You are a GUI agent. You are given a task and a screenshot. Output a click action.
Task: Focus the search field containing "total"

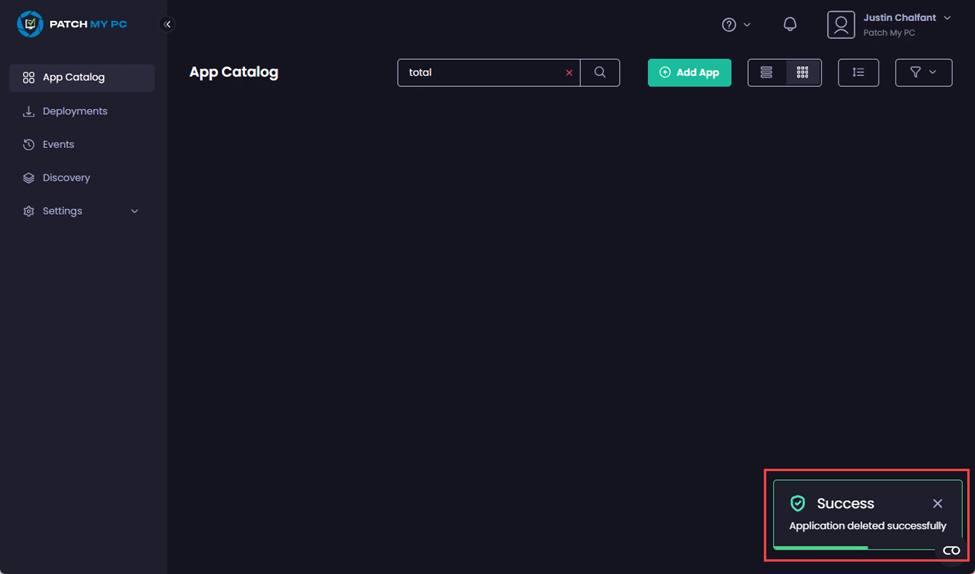click(480, 72)
